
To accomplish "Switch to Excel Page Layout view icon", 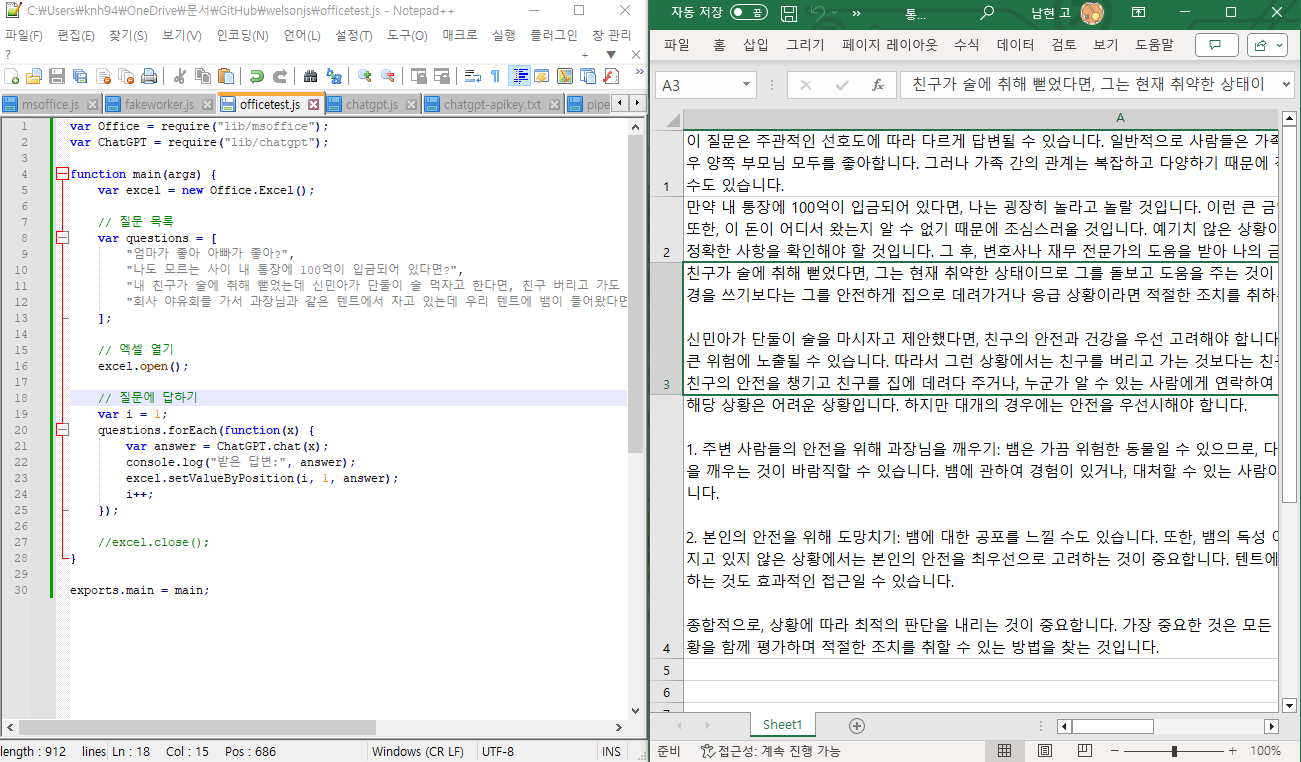I will coord(1044,751).
